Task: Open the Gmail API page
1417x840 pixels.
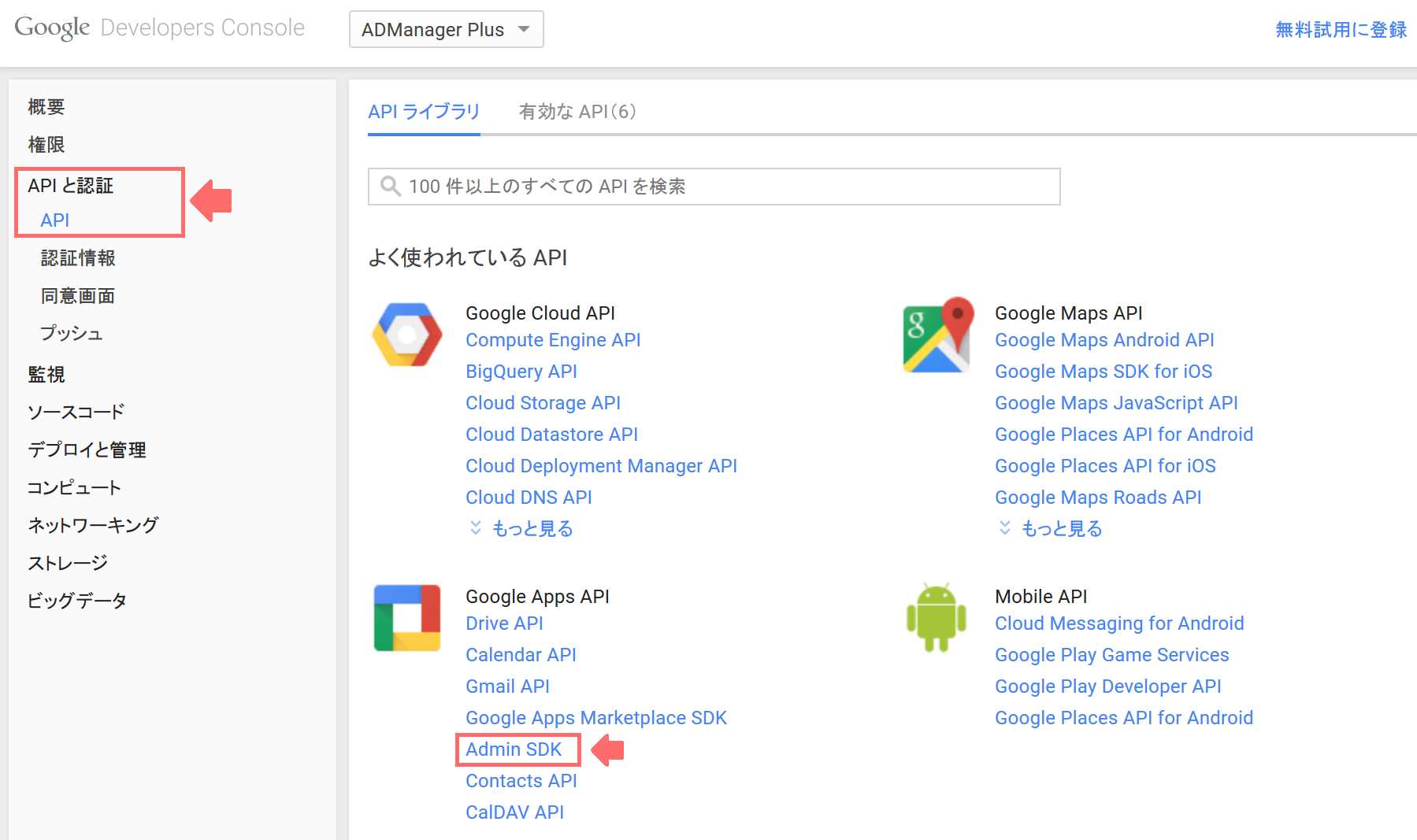Action: click(x=507, y=686)
